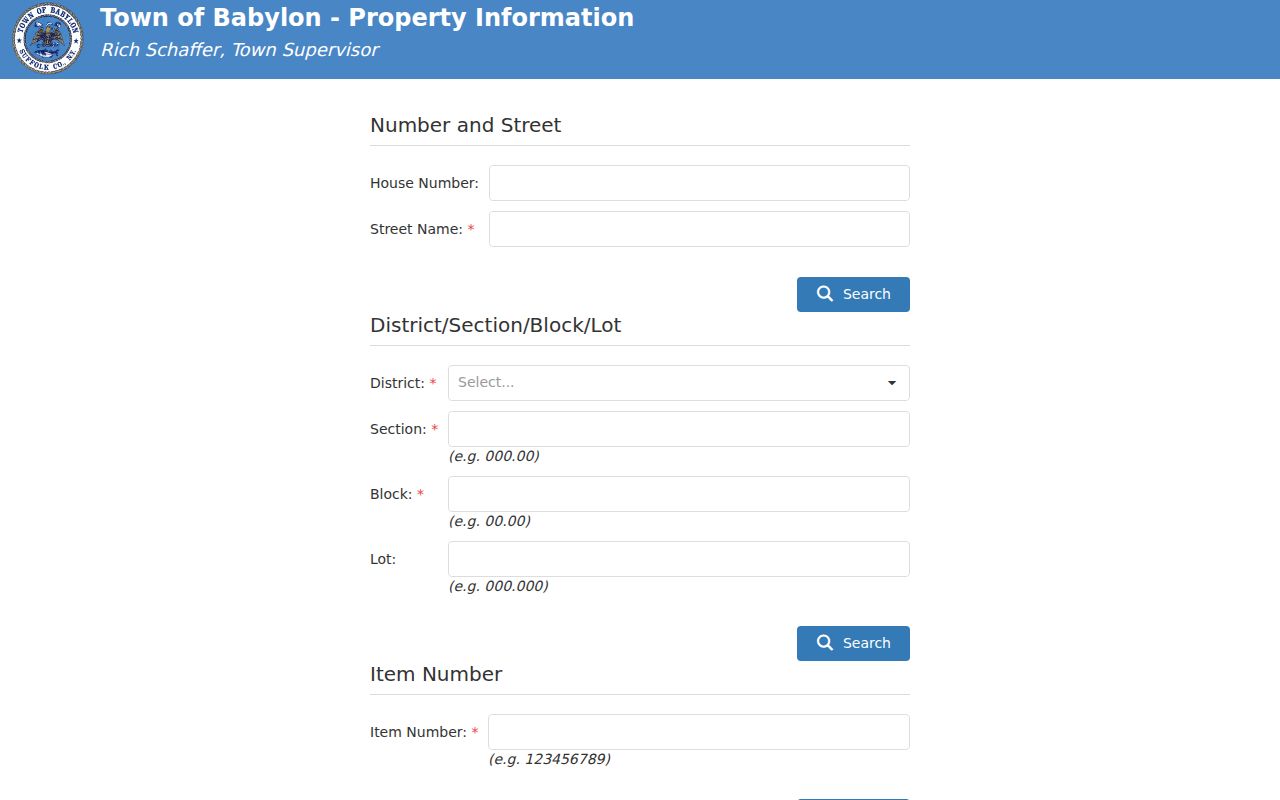Click the 'District/Section/Block/Lot' heading
Viewport: 1280px width, 800px height.
point(496,325)
